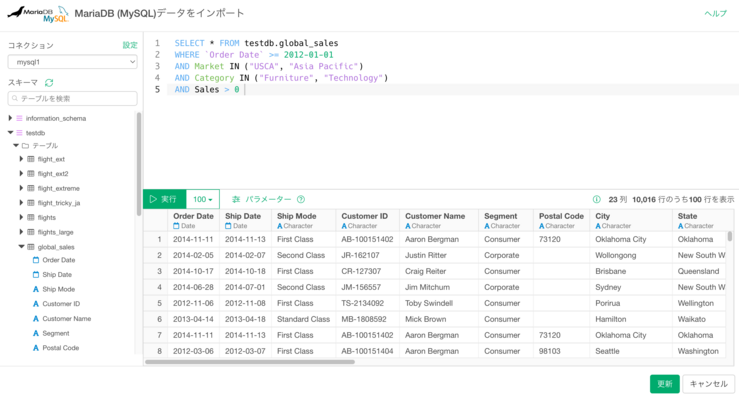Screen dimensions: 739x400
Task: Click the help question mark beside パラメーター
Action: tap(301, 199)
